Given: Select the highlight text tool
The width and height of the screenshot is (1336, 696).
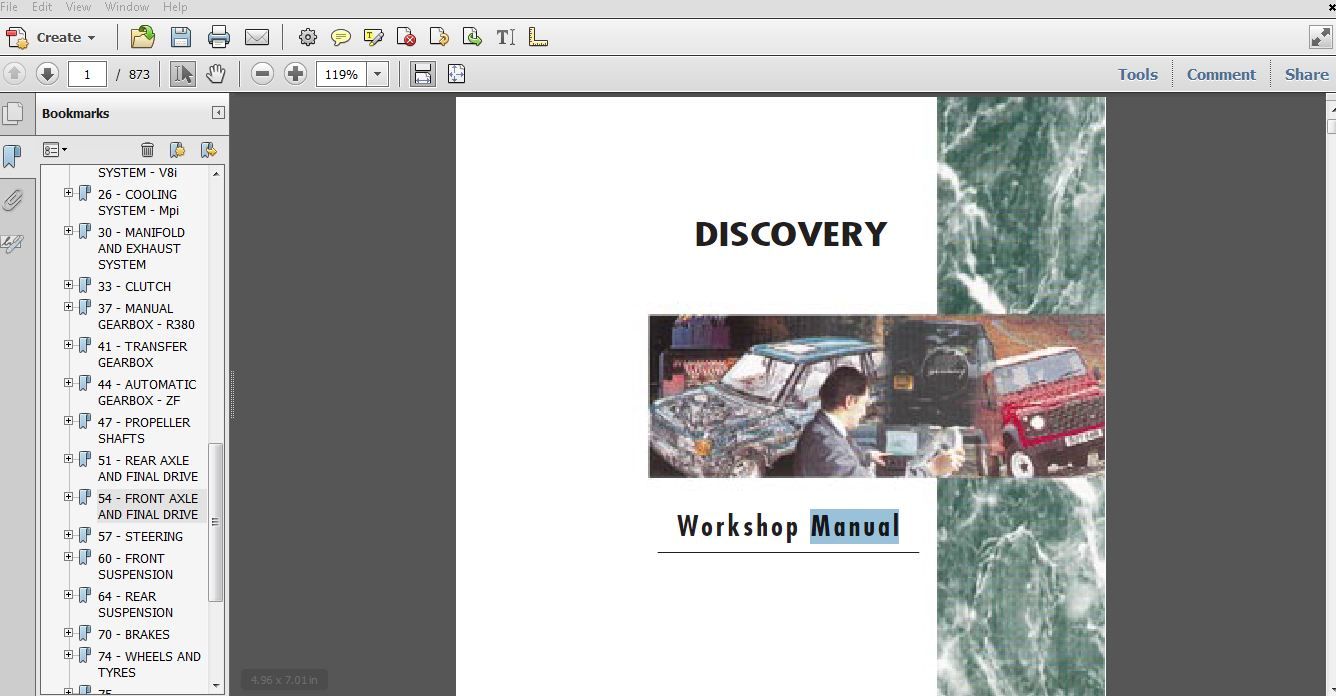Looking at the screenshot, I should (x=374, y=38).
